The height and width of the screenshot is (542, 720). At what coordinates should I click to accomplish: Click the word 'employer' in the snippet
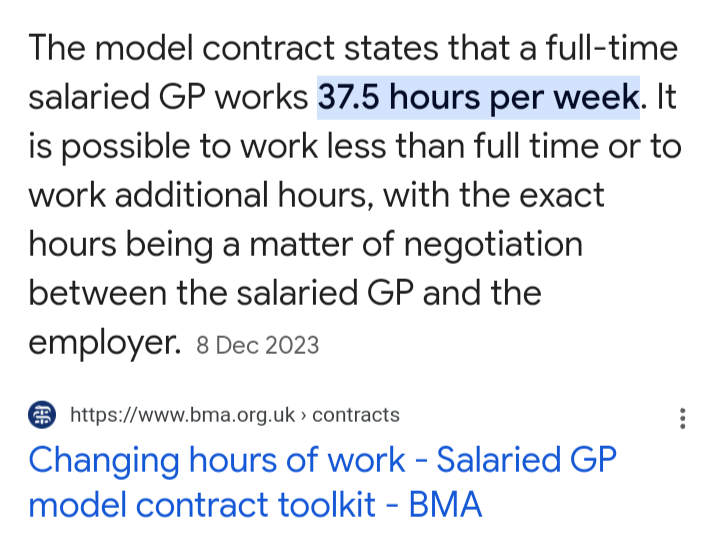click(101, 343)
